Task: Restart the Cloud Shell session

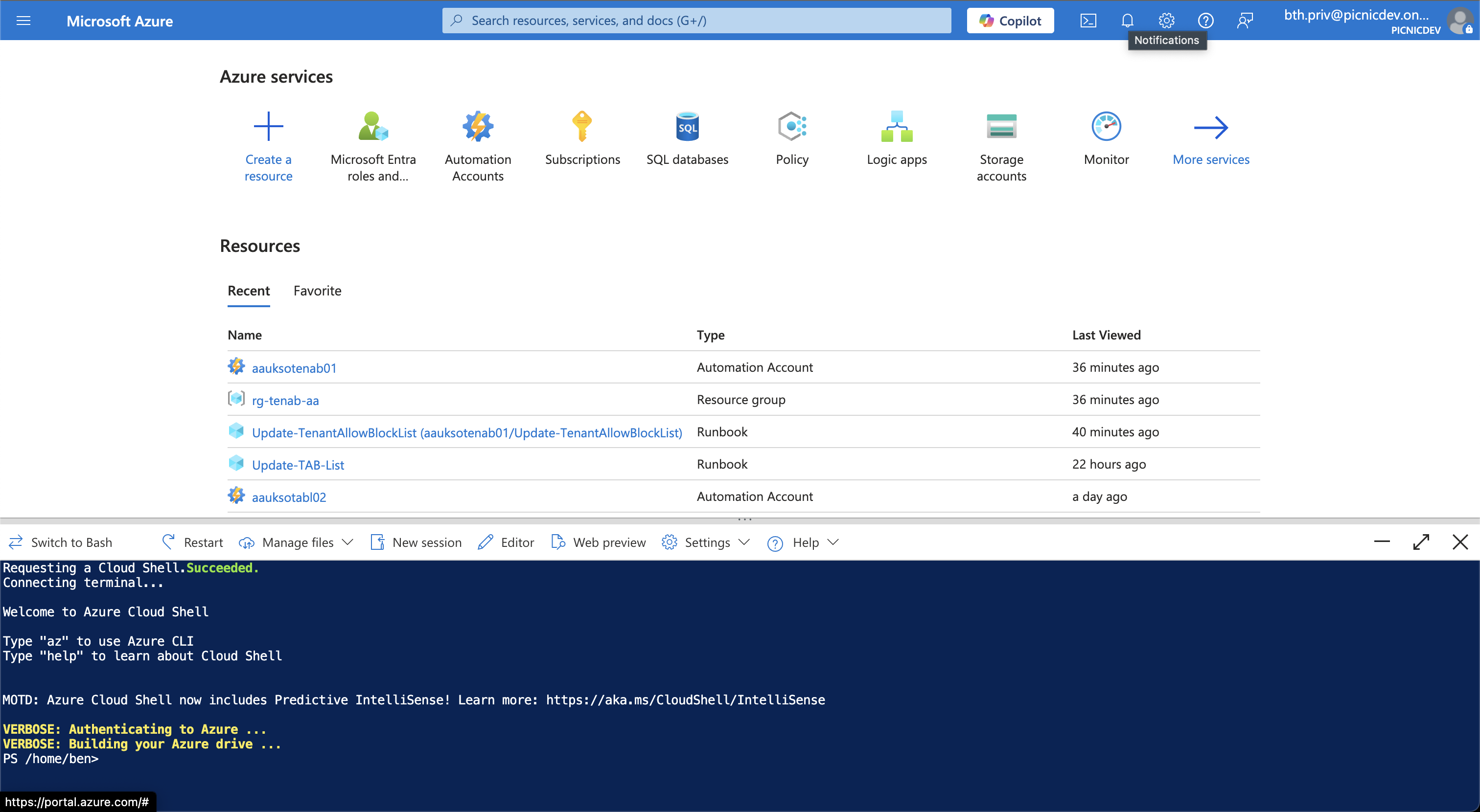Action: (192, 542)
